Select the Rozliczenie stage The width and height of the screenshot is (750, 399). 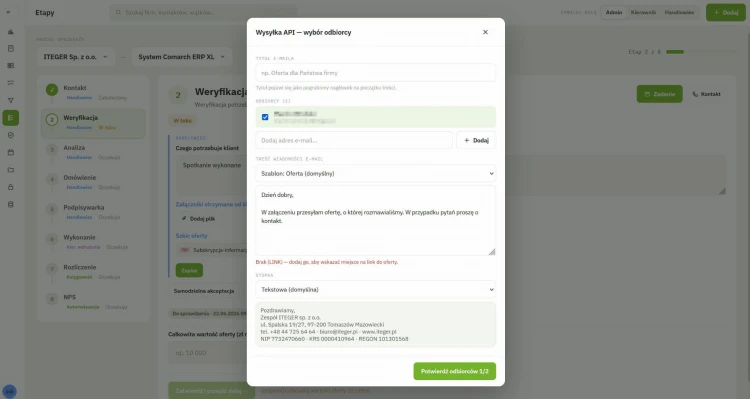click(93, 272)
